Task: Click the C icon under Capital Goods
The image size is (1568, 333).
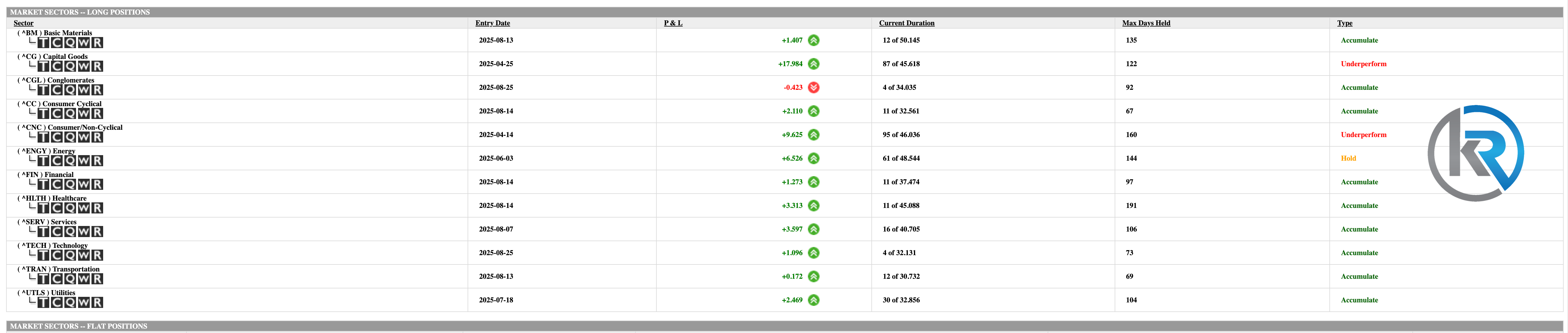Action: point(57,66)
